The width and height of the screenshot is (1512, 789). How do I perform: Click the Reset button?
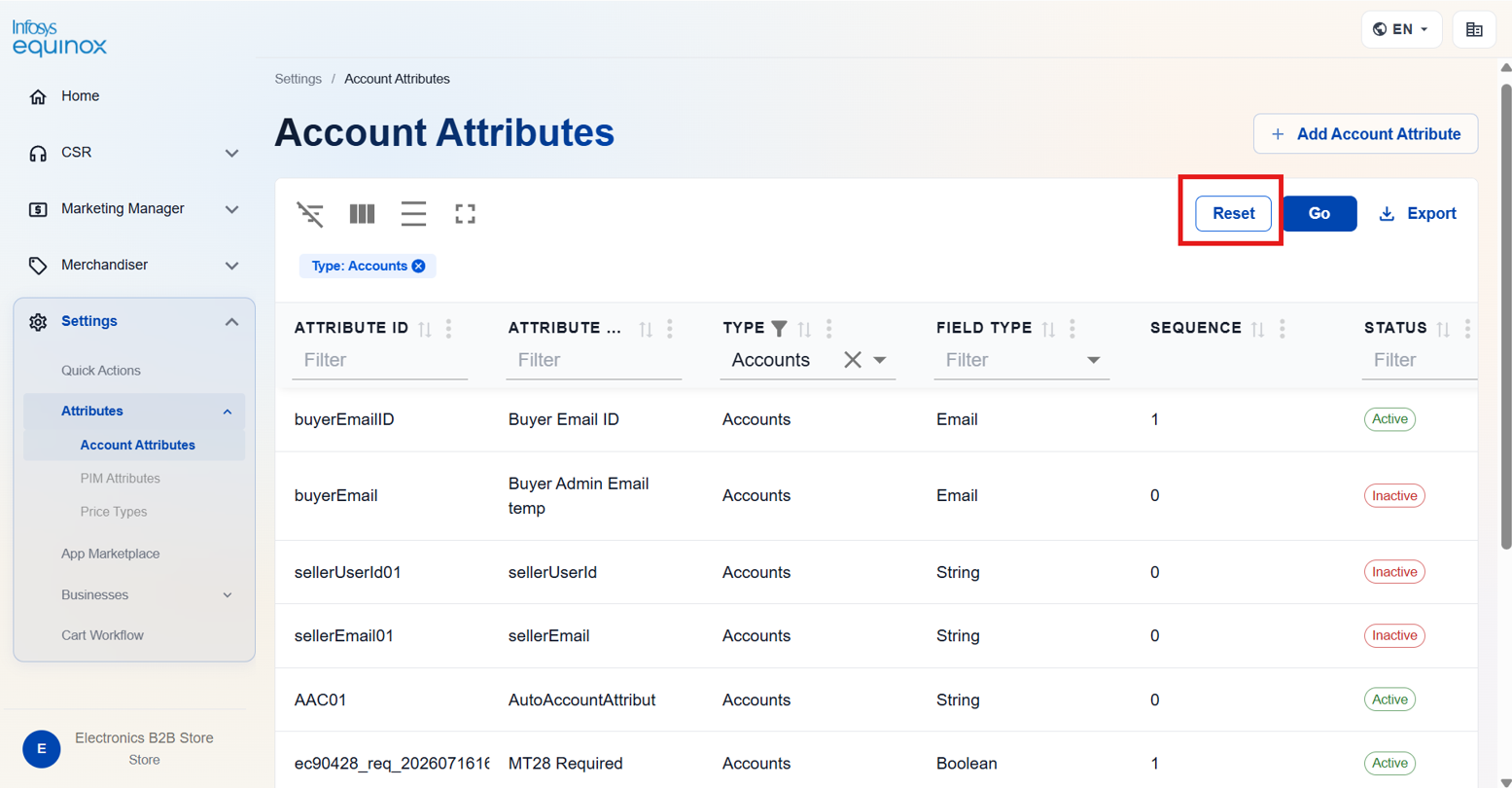click(1233, 213)
